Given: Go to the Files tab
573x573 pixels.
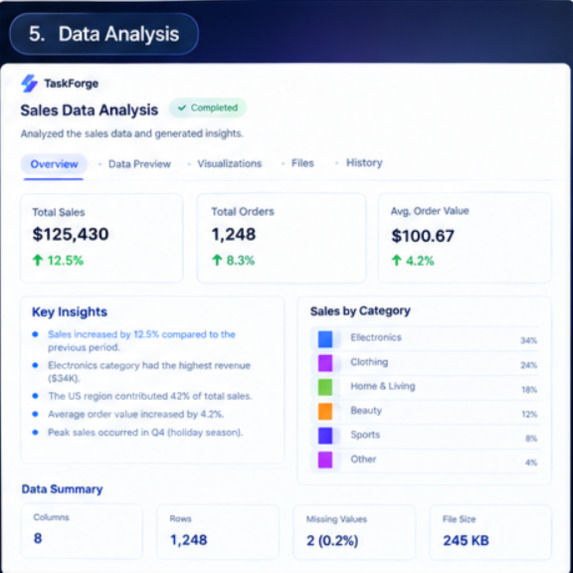Looking at the screenshot, I should [x=303, y=163].
